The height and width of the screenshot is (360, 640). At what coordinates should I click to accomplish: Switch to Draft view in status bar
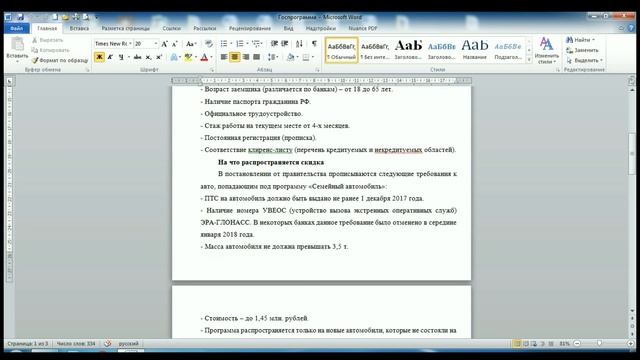click(551, 344)
